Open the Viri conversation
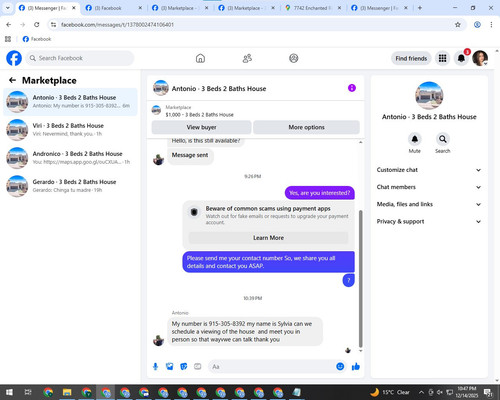This screenshot has height=400, width=500. [70, 130]
